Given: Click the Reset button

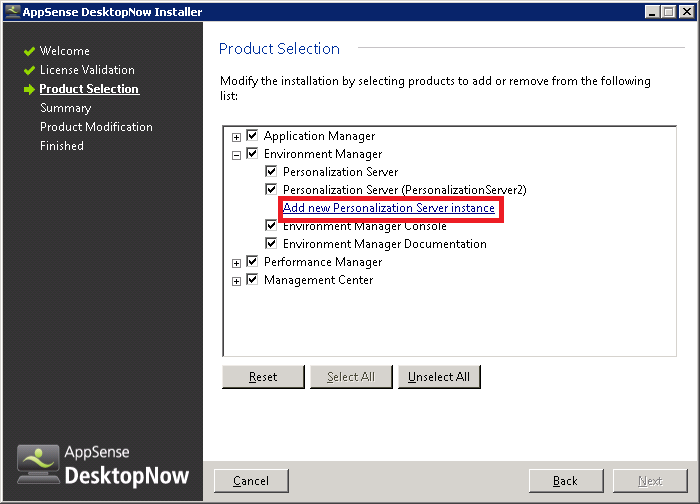Looking at the screenshot, I should tap(263, 377).
